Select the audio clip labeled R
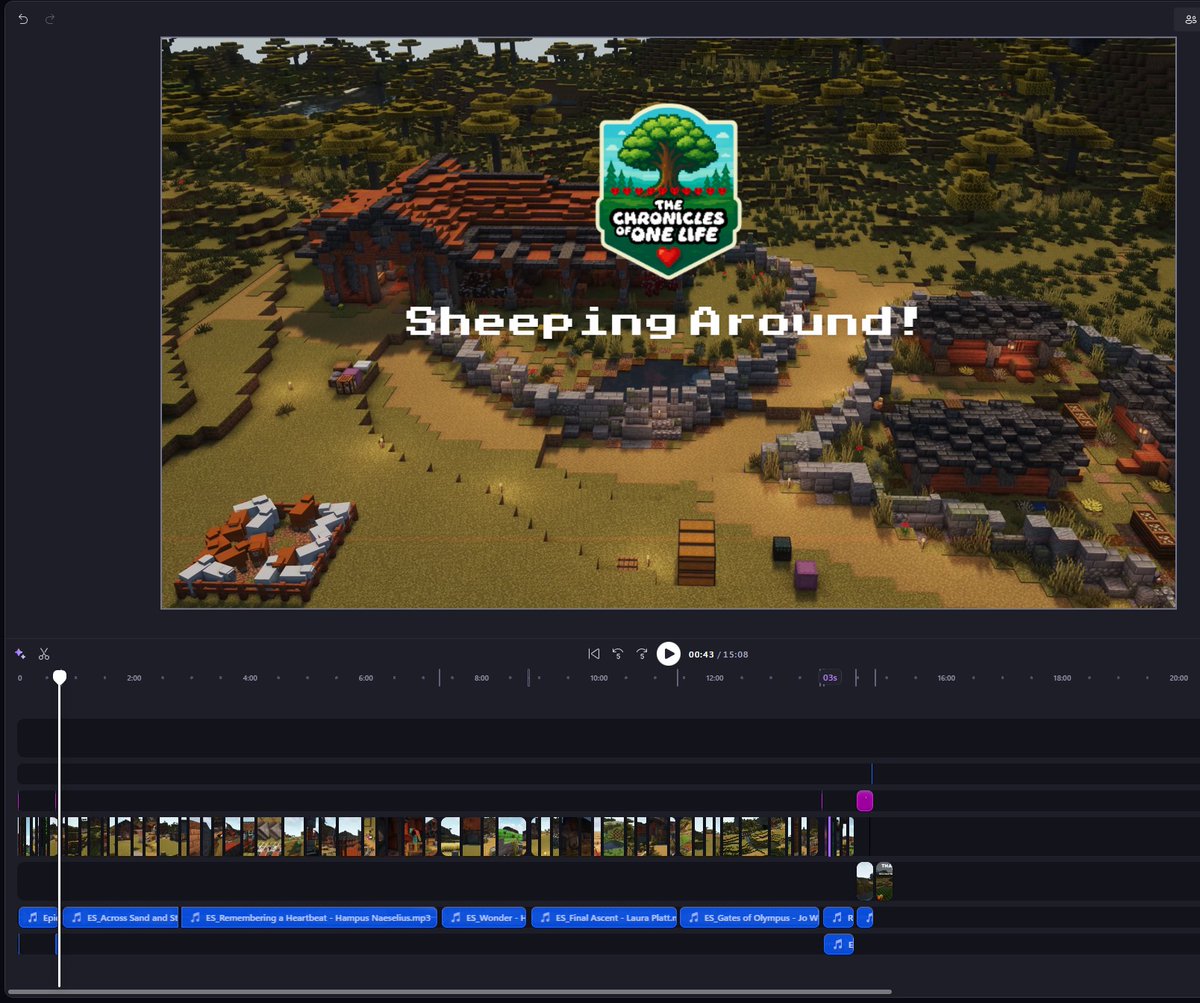The width and height of the screenshot is (1200, 1003). coord(839,917)
